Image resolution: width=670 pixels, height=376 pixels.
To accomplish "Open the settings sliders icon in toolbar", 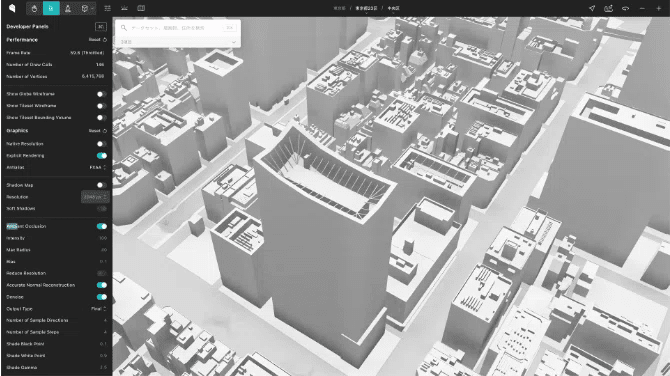I will (107, 8).
